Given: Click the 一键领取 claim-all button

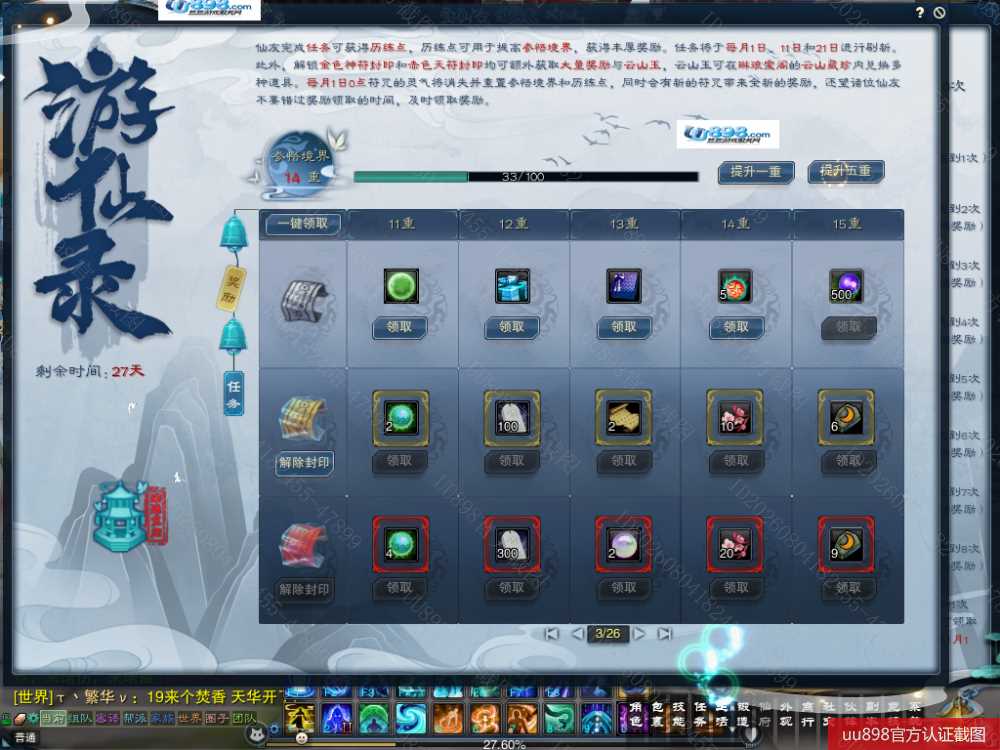Looking at the screenshot, I should click(303, 224).
